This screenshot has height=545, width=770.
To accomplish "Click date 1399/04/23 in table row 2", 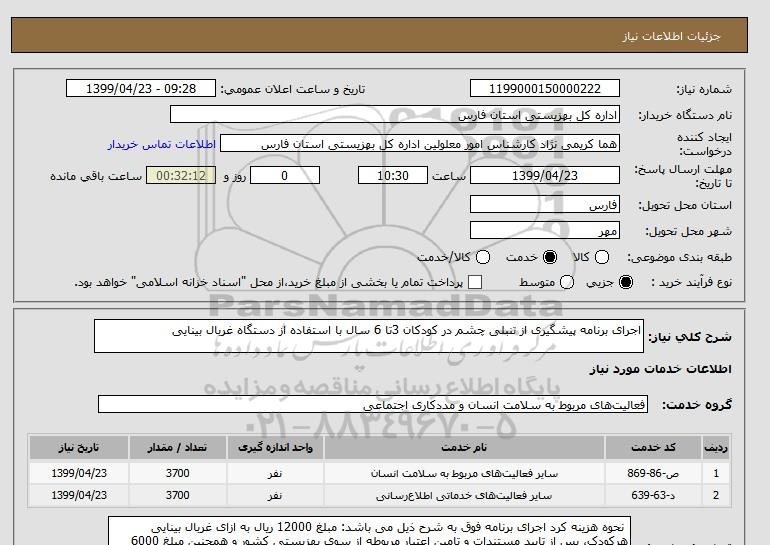I will tap(79, 495).
